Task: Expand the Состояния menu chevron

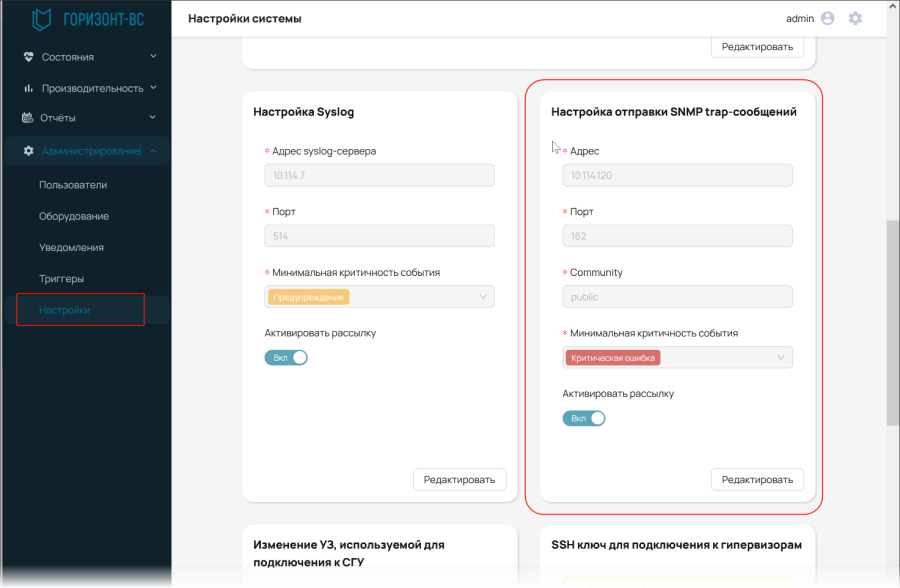Action: (153, 56)
